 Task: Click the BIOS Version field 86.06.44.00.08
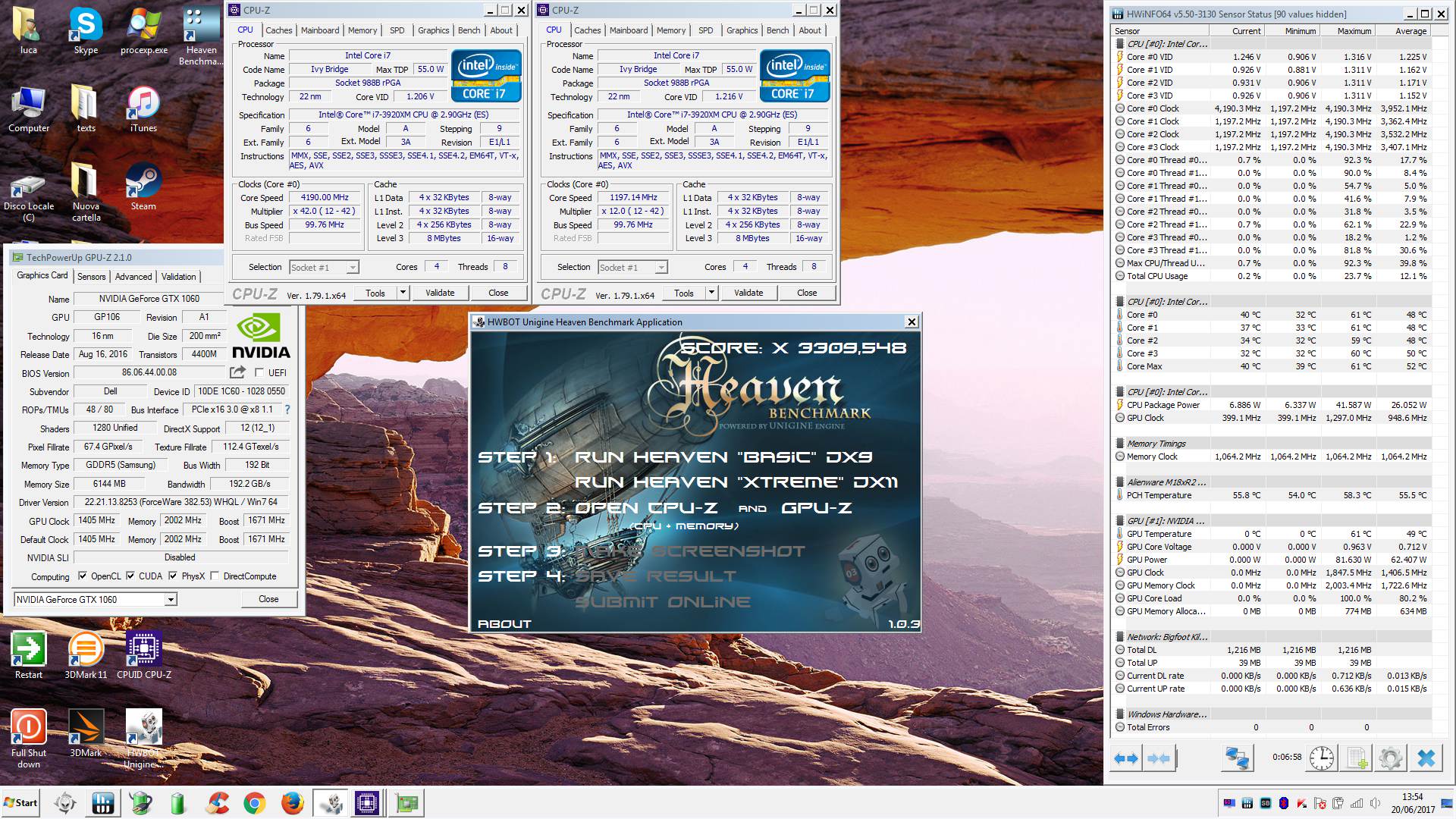pyautogui.click(x=149, y=372)
